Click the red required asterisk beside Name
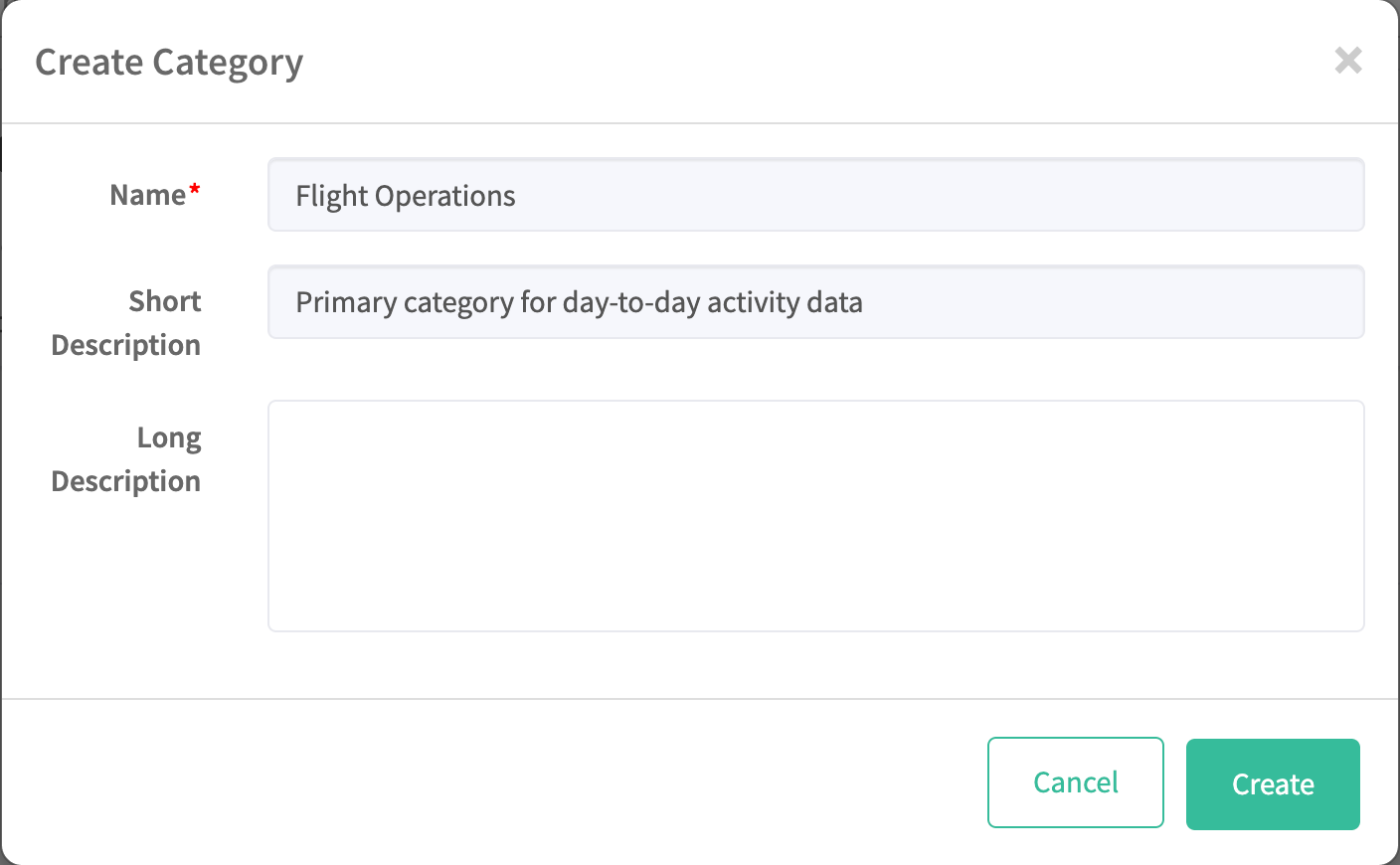 click(195, 188)
